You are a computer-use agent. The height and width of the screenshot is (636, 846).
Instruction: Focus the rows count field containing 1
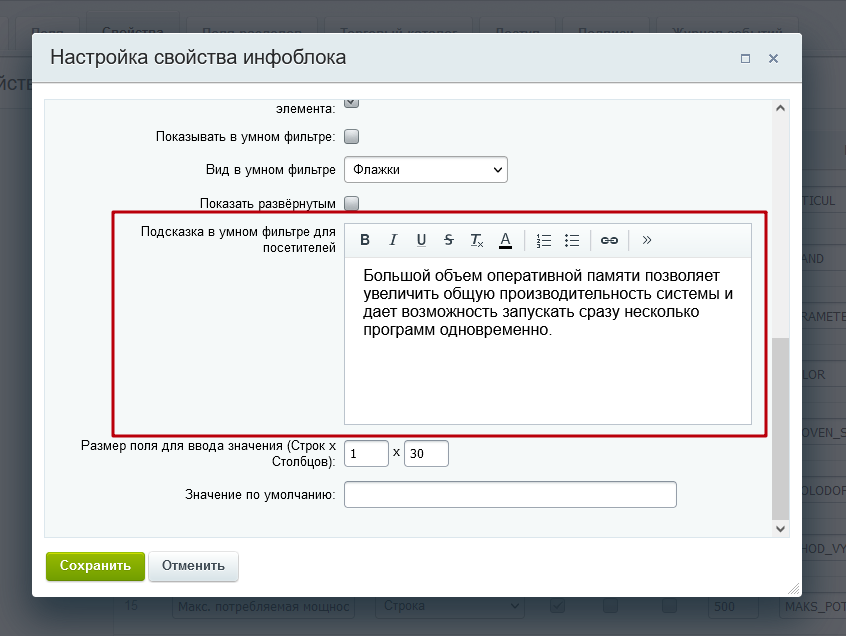click(366, 454)
